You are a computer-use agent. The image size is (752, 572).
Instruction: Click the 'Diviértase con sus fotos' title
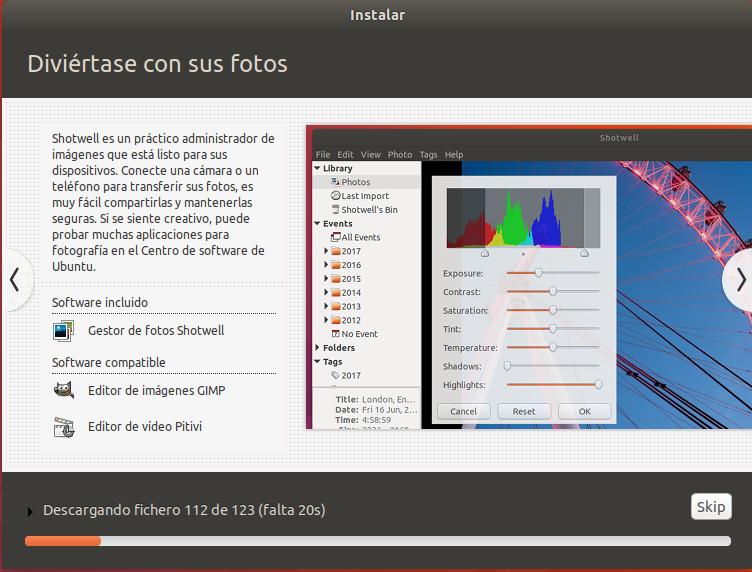click(157, 64)
